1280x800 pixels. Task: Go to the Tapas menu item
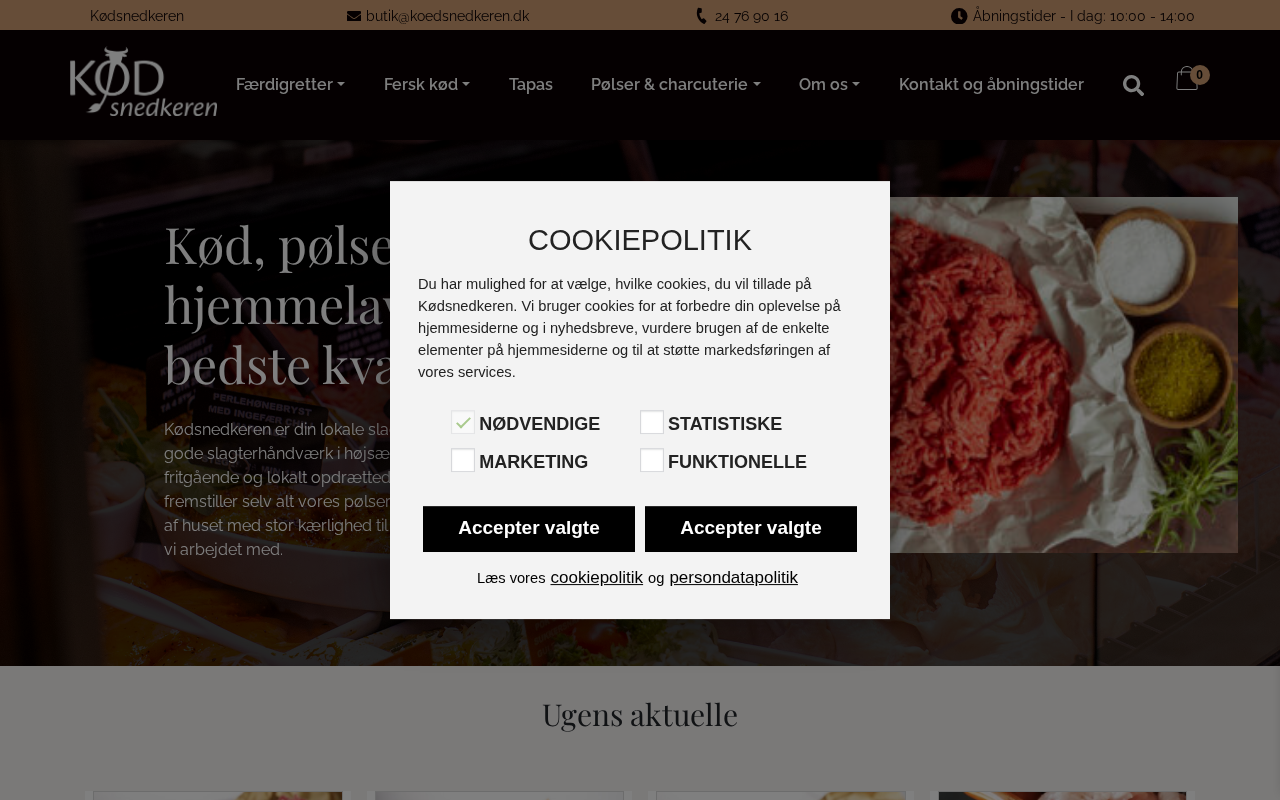[x=531, y=85]
